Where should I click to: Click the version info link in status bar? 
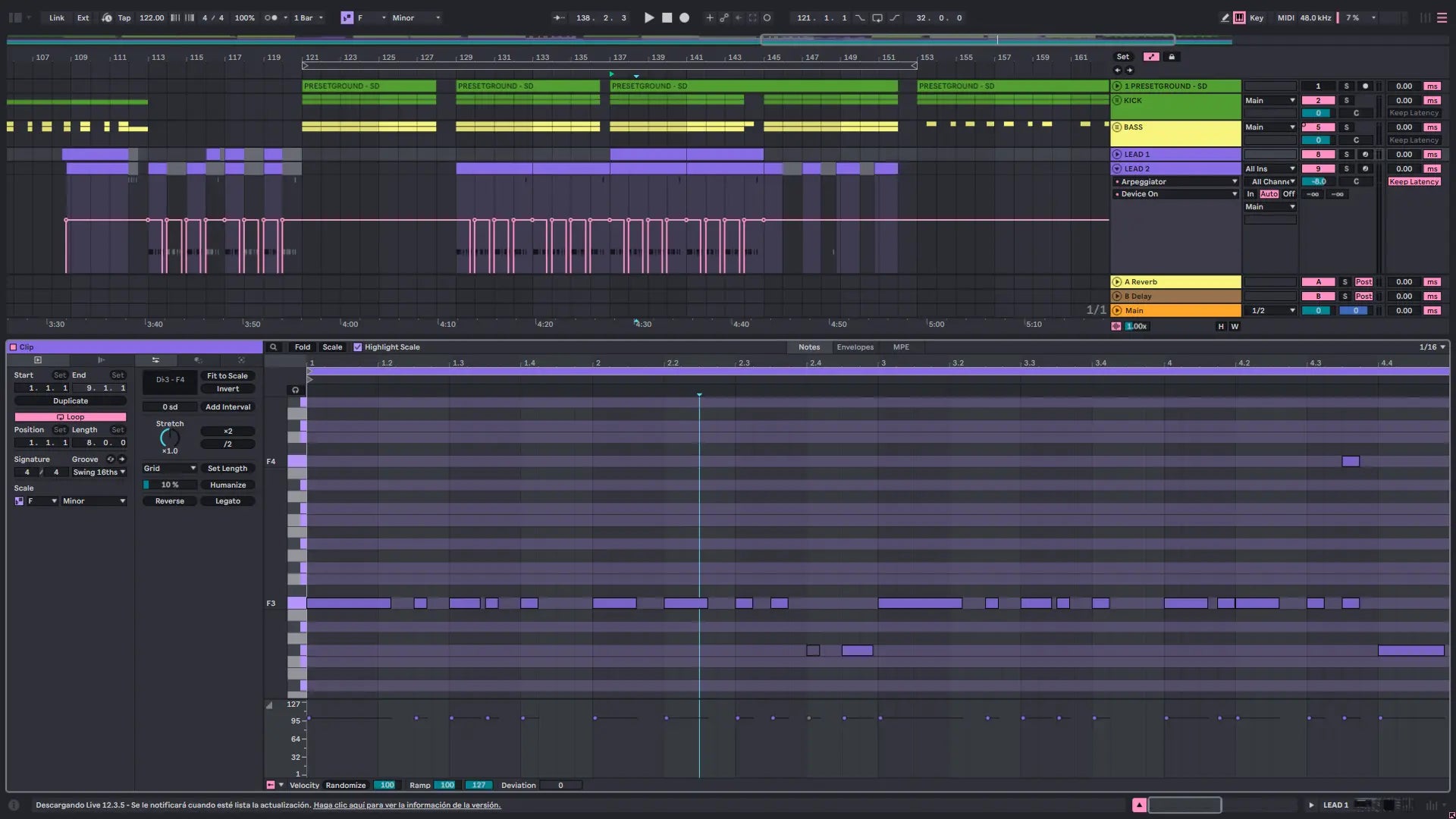(406, 805)
